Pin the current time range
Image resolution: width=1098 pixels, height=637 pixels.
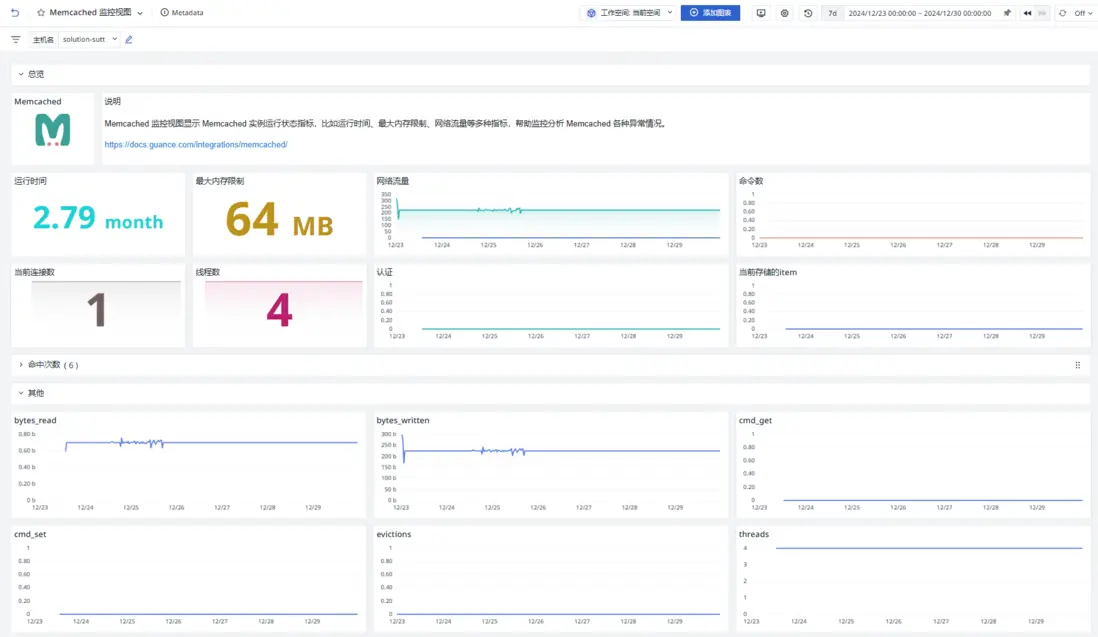(x=1007, y=13)
